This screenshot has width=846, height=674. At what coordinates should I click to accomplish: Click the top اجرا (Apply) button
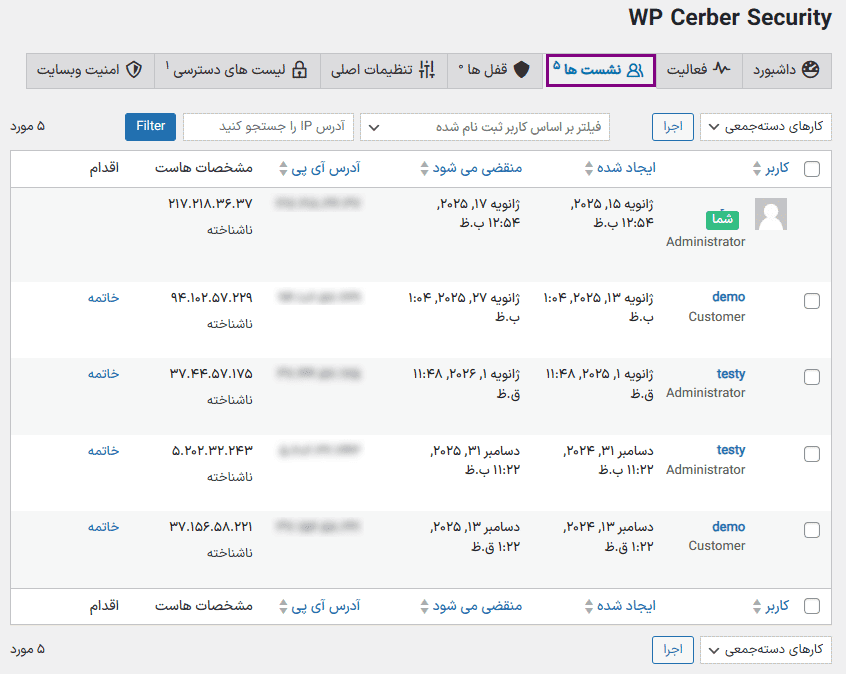click(673, 127)
